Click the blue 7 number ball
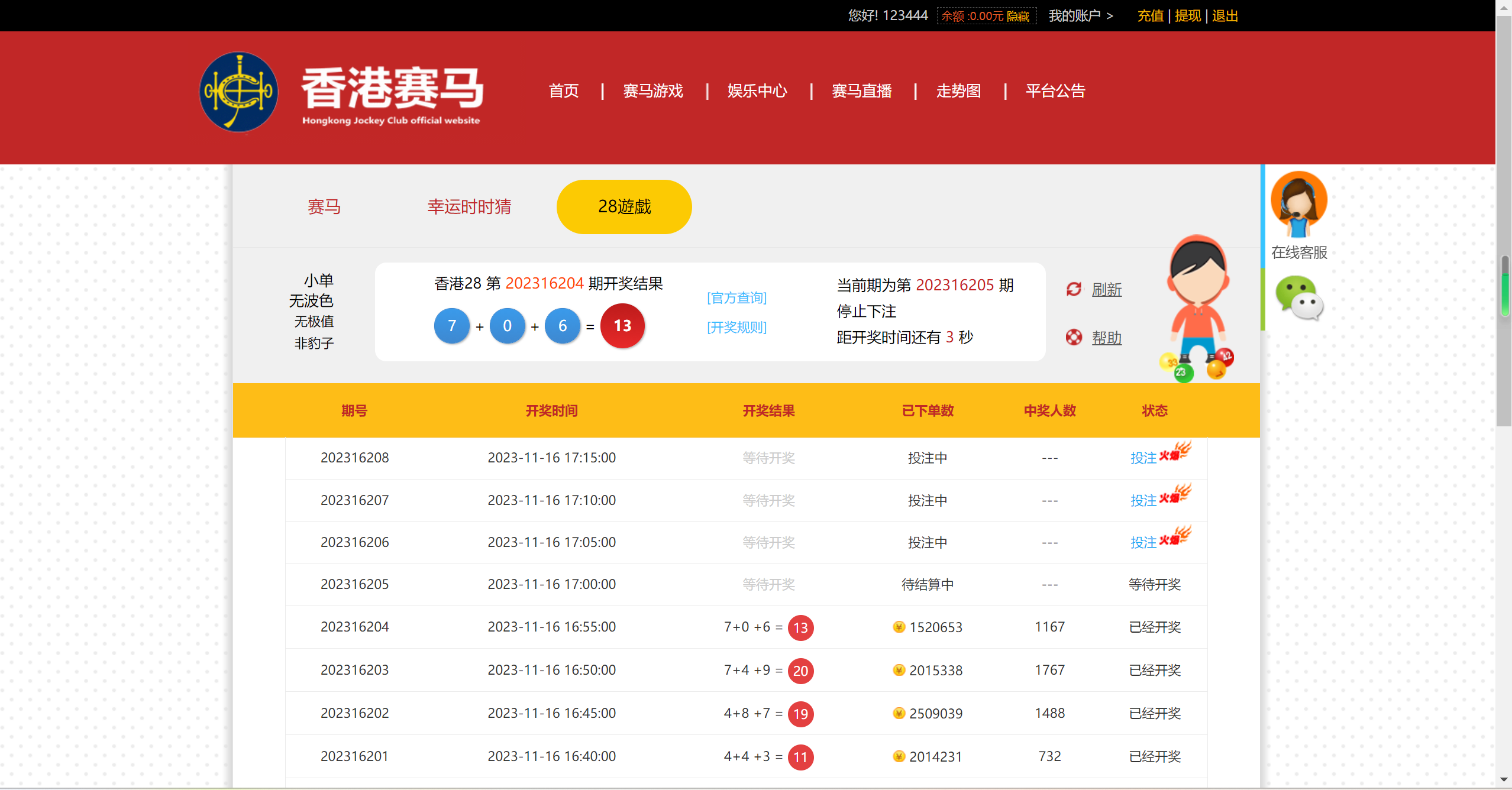 coord(452,326)
